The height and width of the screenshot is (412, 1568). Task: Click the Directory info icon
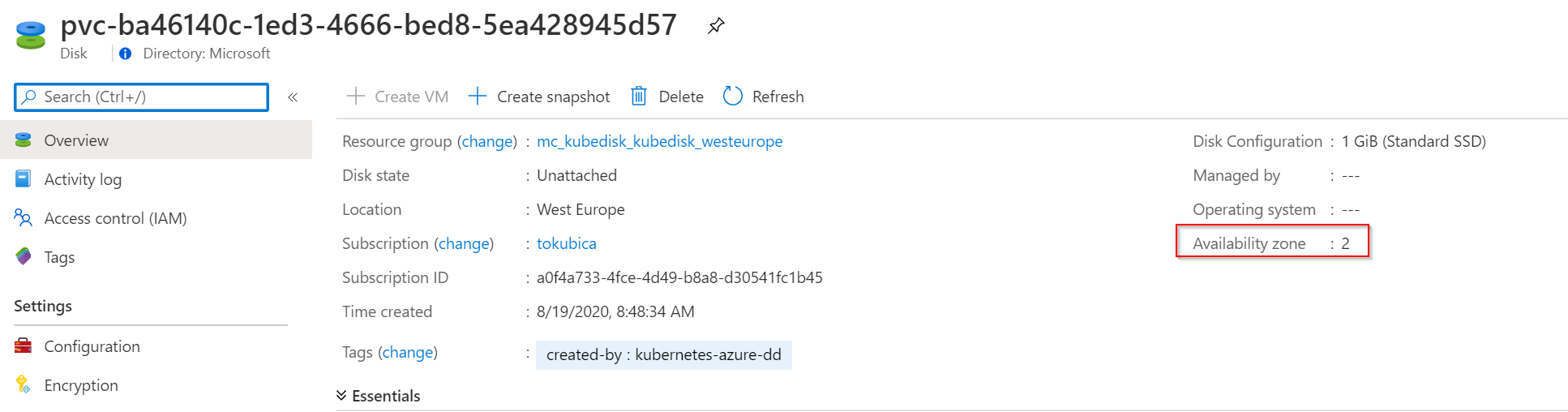pos(126,54)
